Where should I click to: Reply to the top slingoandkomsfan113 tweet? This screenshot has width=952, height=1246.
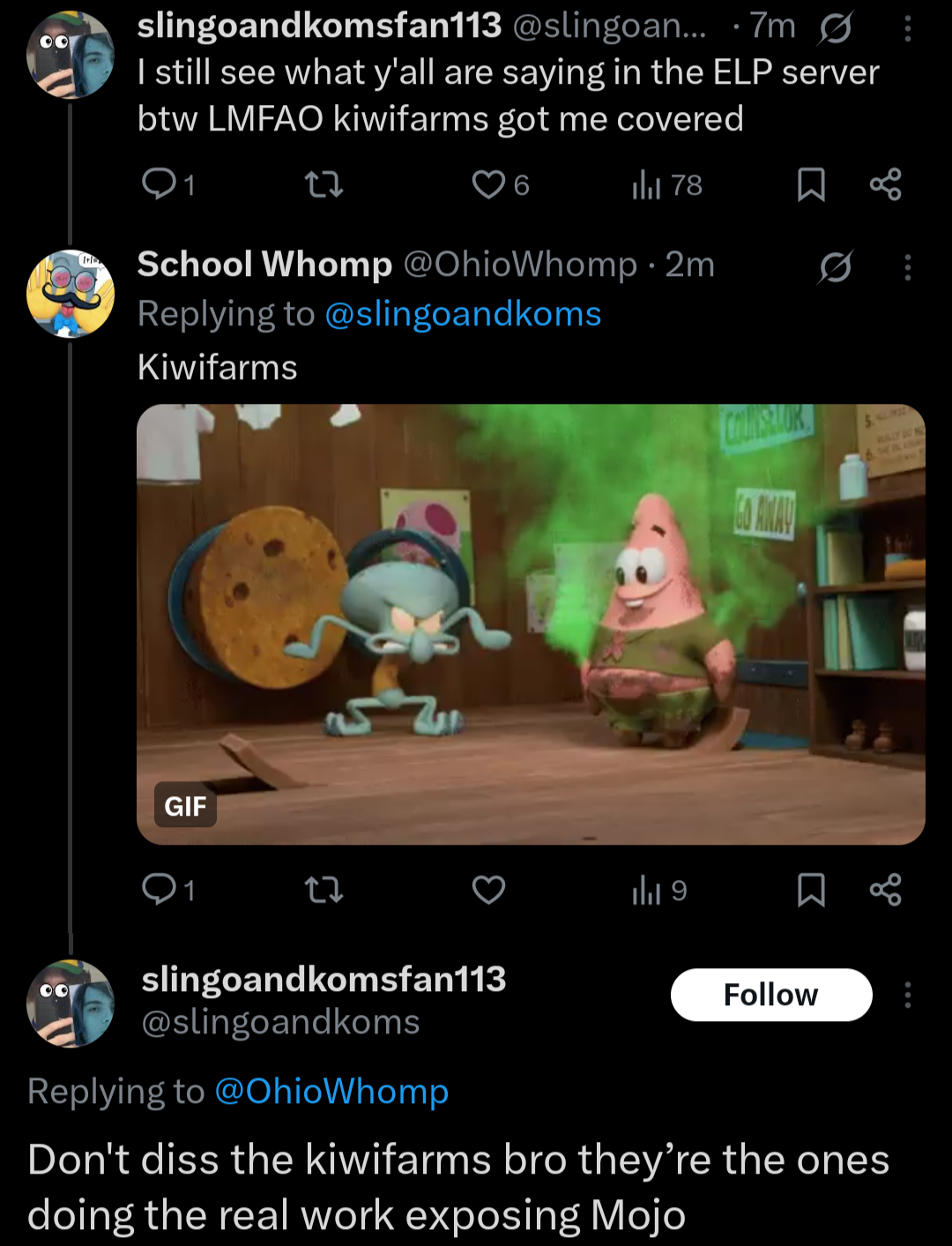tap(167, 184)
